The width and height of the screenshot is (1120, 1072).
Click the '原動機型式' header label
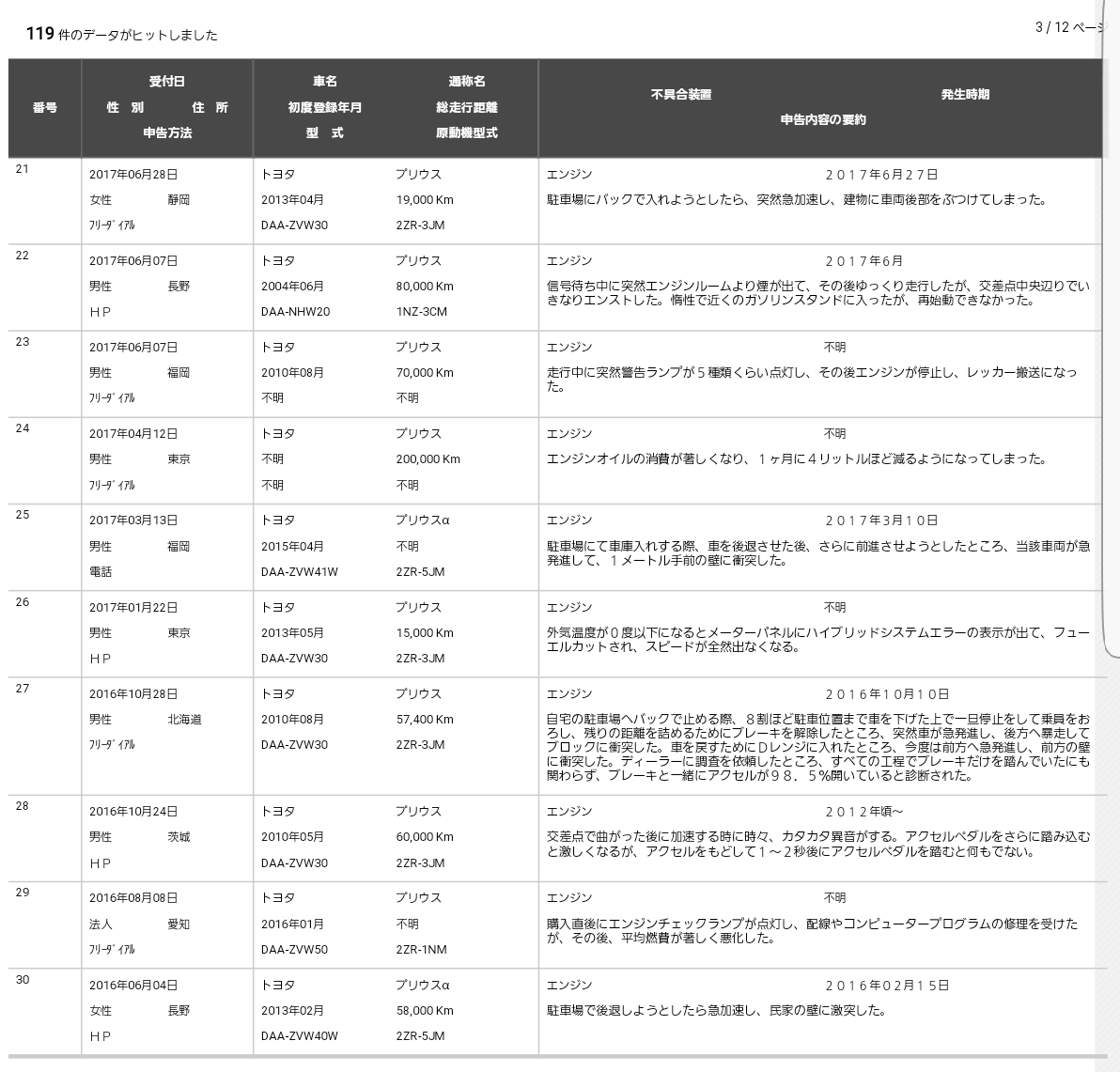click(466, 132)
